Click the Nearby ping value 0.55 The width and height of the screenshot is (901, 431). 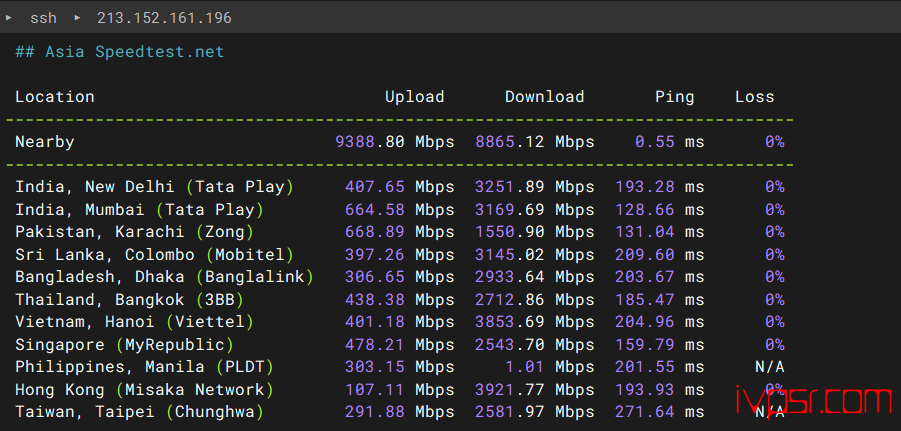[655, 142]
